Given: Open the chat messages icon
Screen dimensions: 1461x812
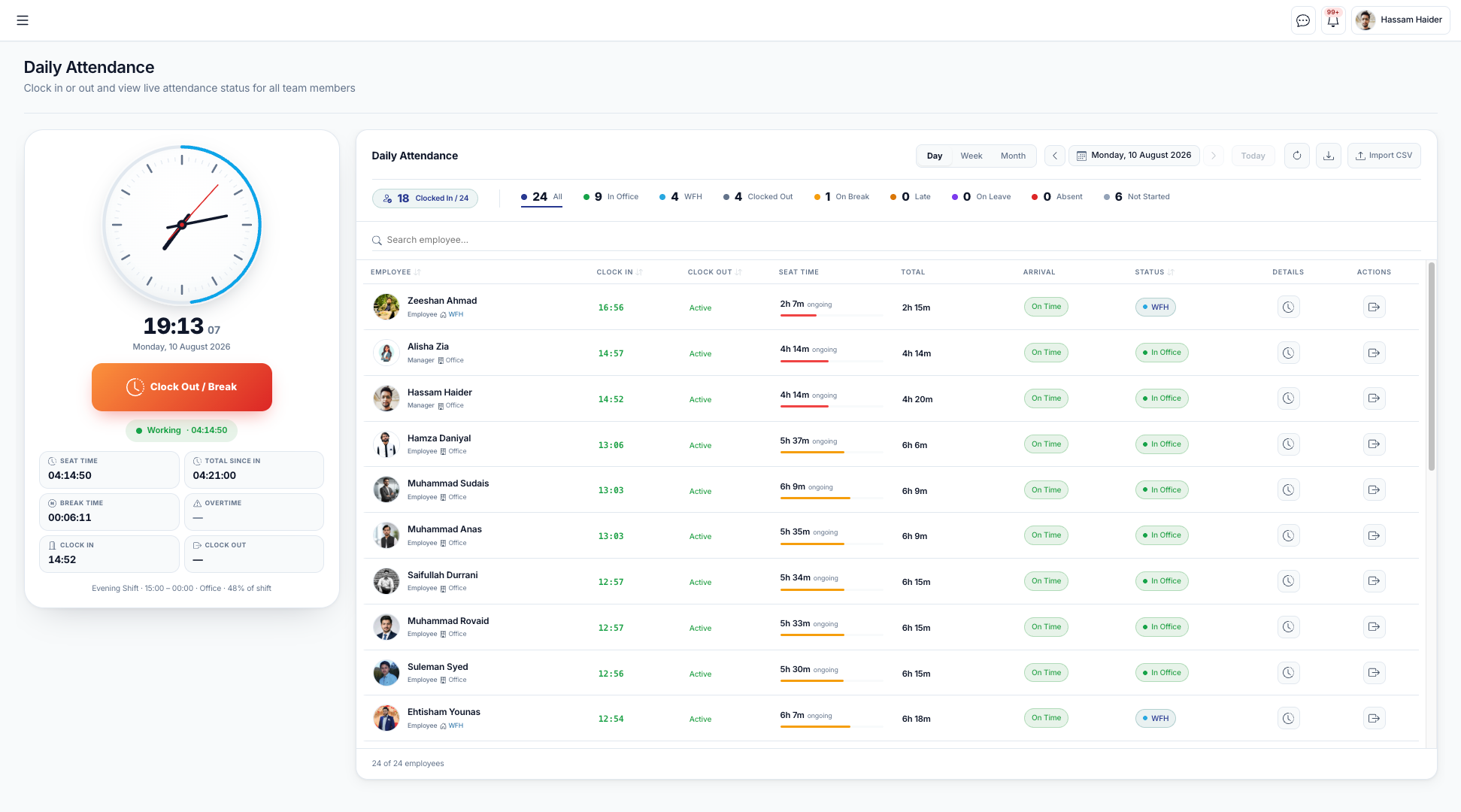Looking at the screenshot, I should coord(1303,20).
